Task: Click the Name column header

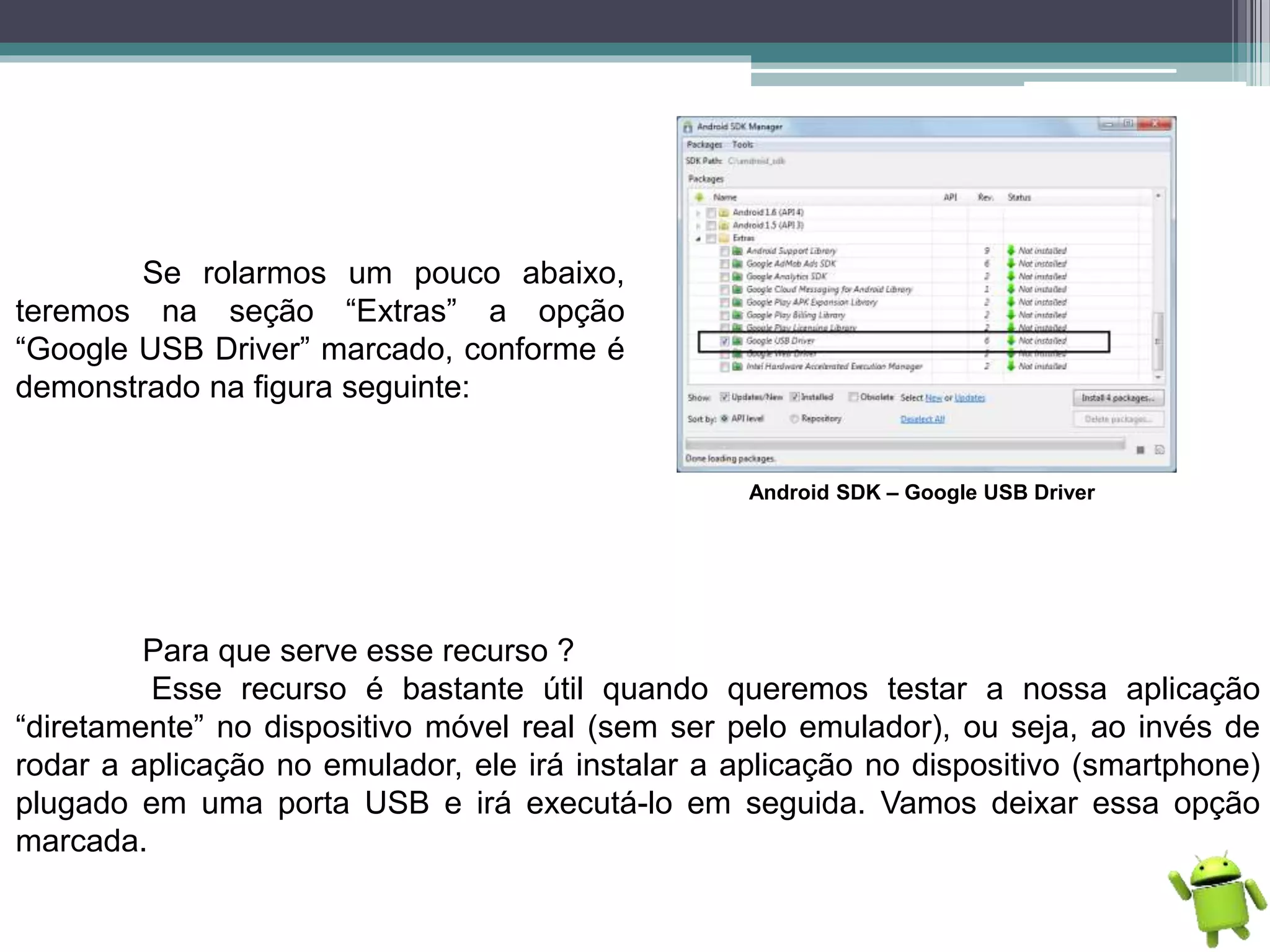Action: point(725,198)
